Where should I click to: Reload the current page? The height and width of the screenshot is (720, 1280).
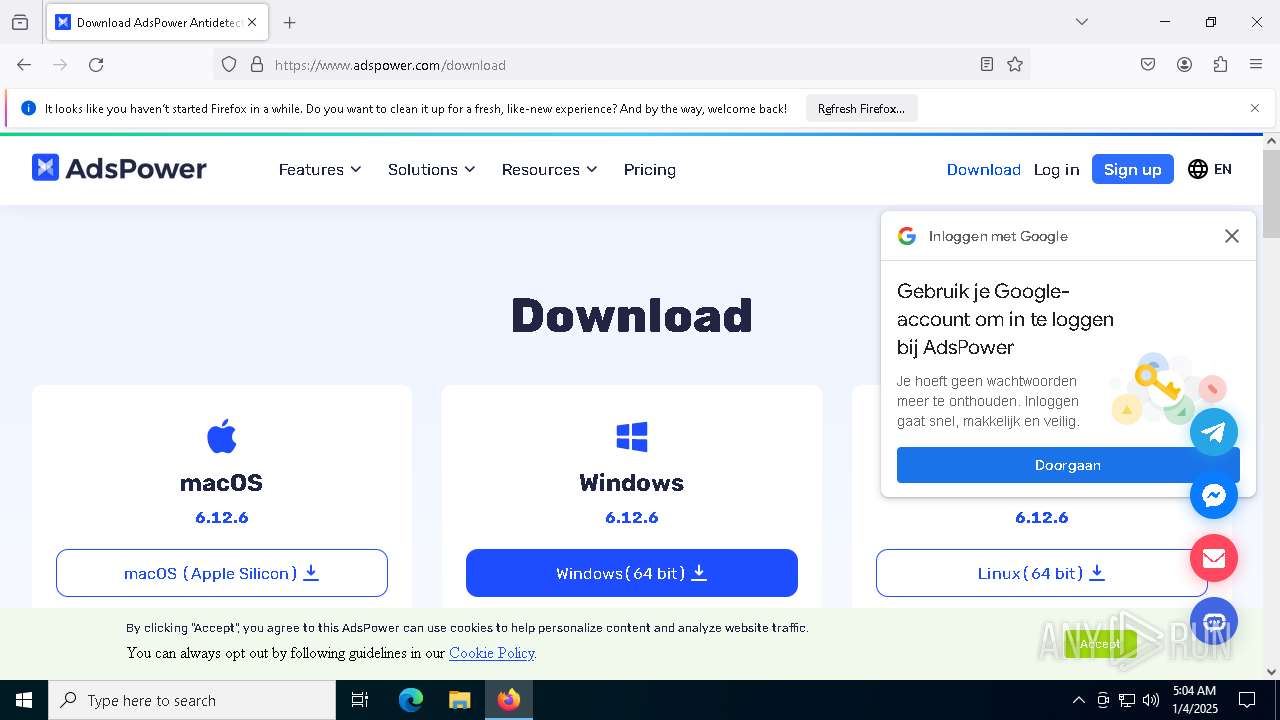(96, 64)
